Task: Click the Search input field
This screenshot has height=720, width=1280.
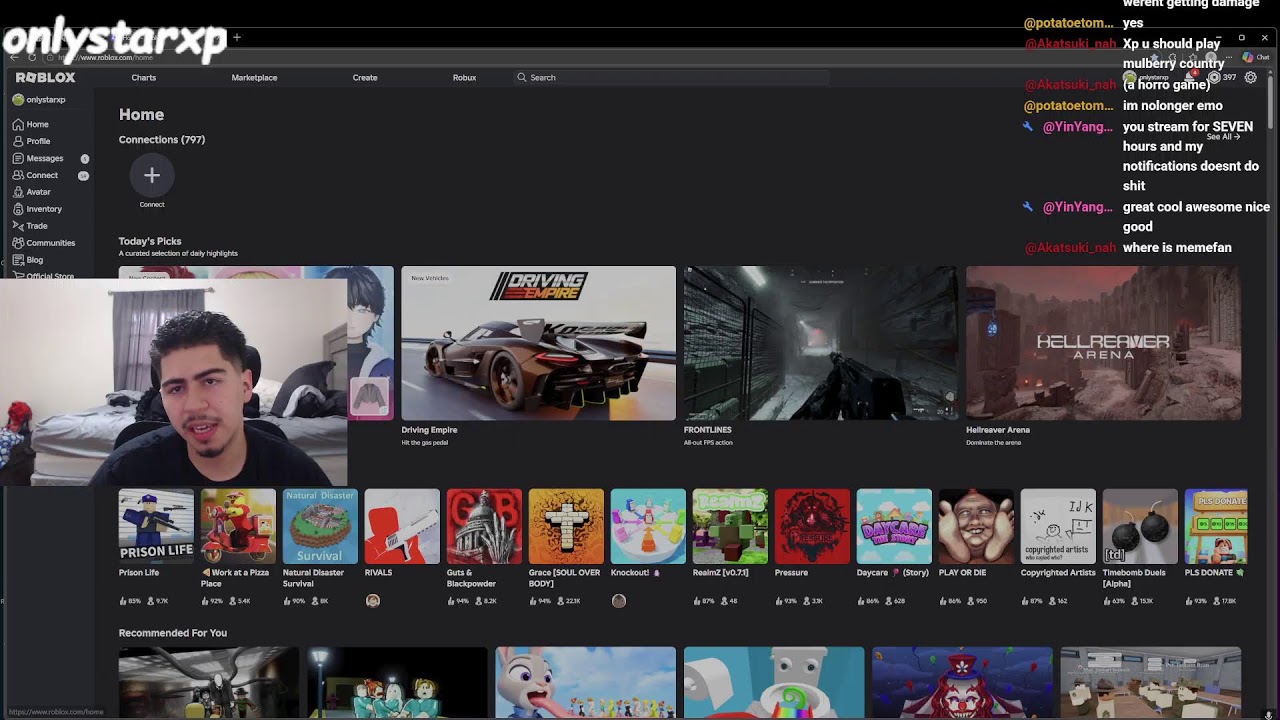Action: point(670,77)
